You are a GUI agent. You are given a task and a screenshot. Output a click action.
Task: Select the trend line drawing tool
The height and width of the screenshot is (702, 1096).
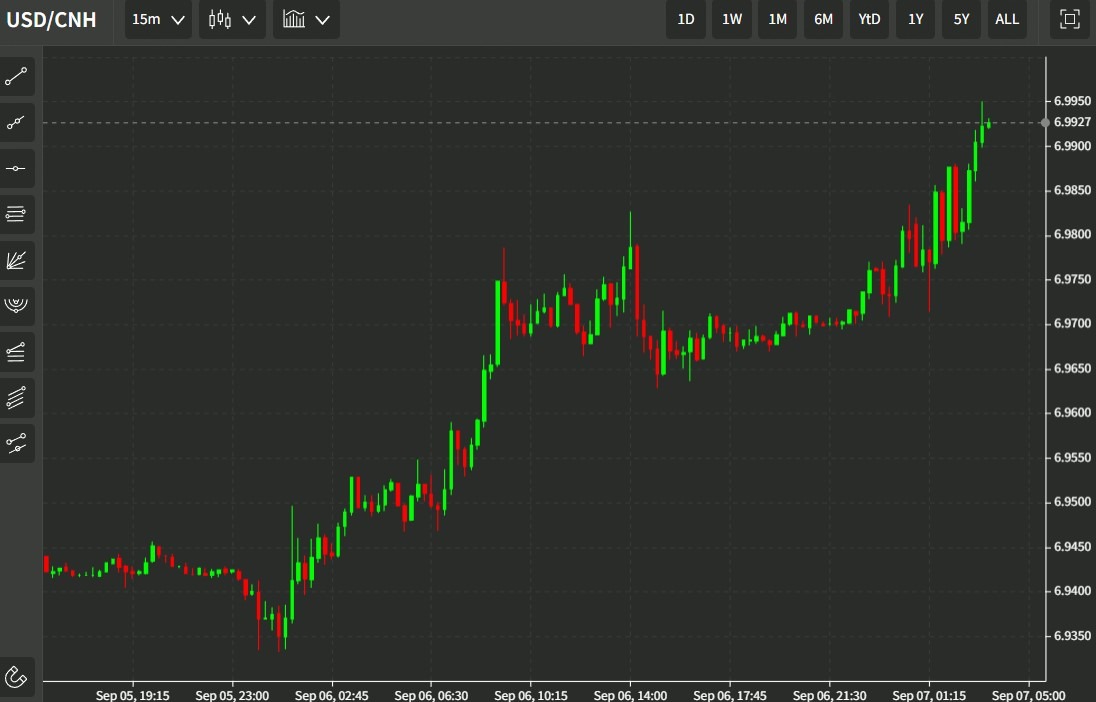(17, 76)
